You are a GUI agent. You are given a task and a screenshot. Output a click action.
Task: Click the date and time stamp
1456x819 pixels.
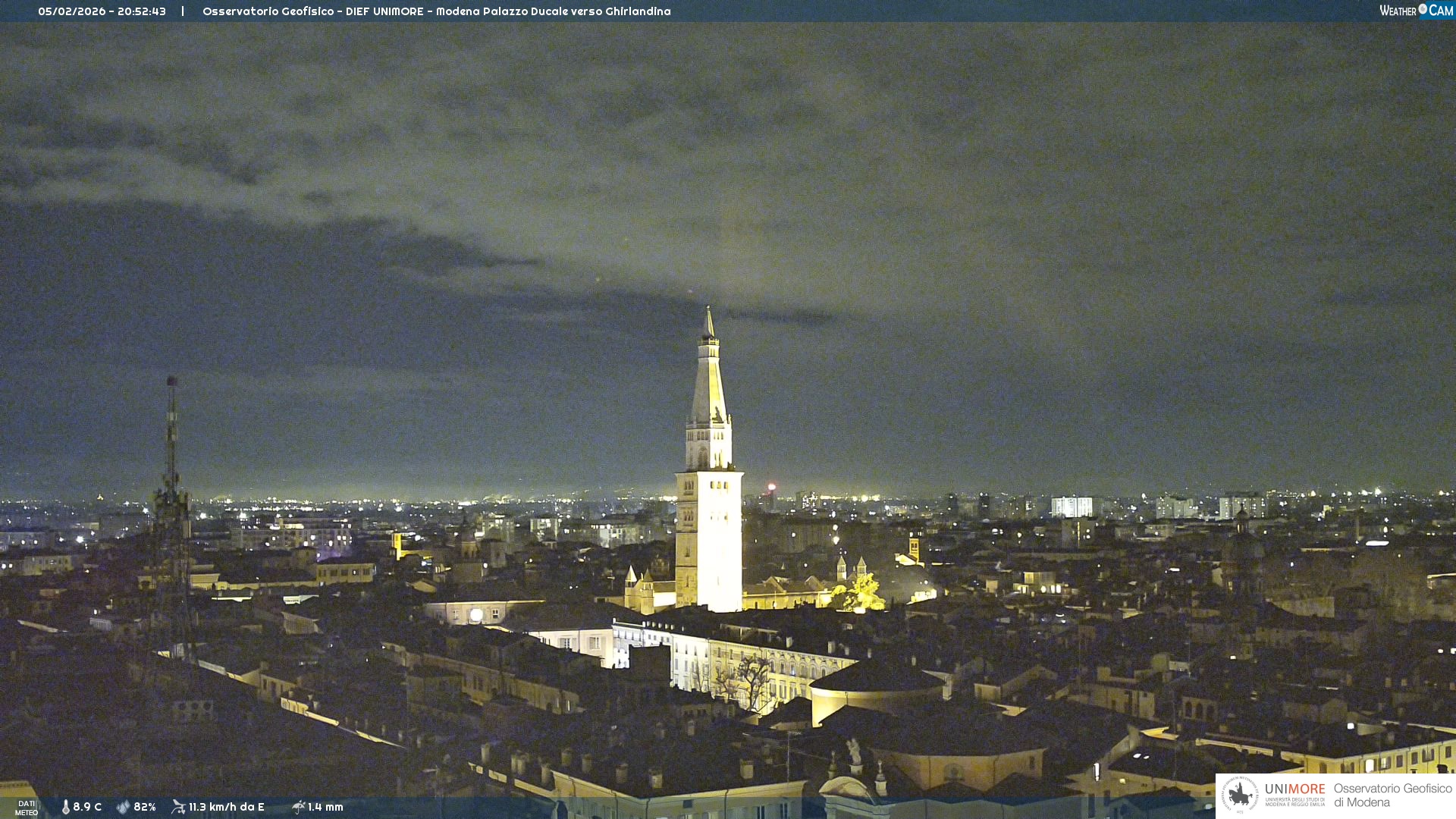(102, 11)
